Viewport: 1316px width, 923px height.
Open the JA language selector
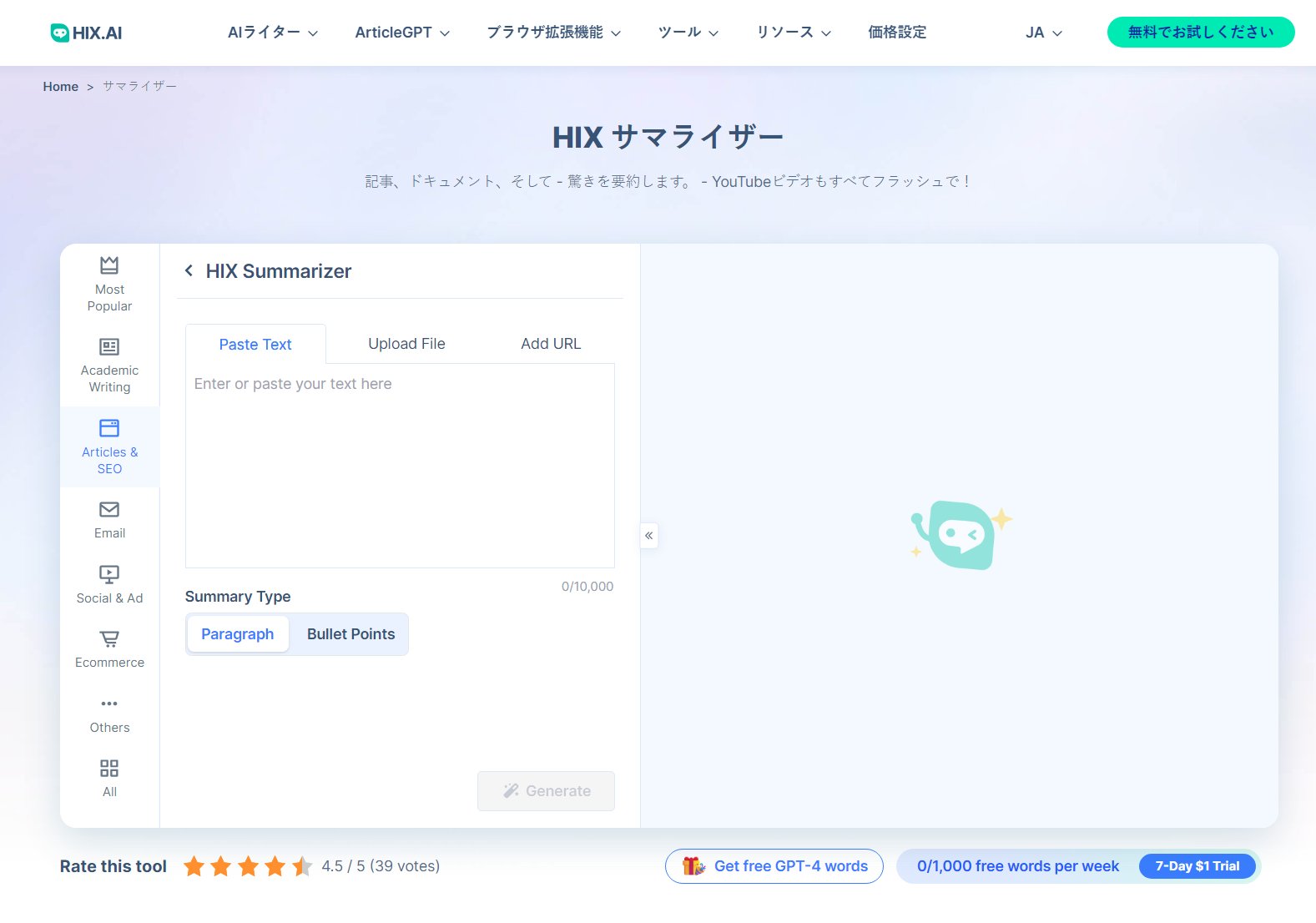[1044, 33]
